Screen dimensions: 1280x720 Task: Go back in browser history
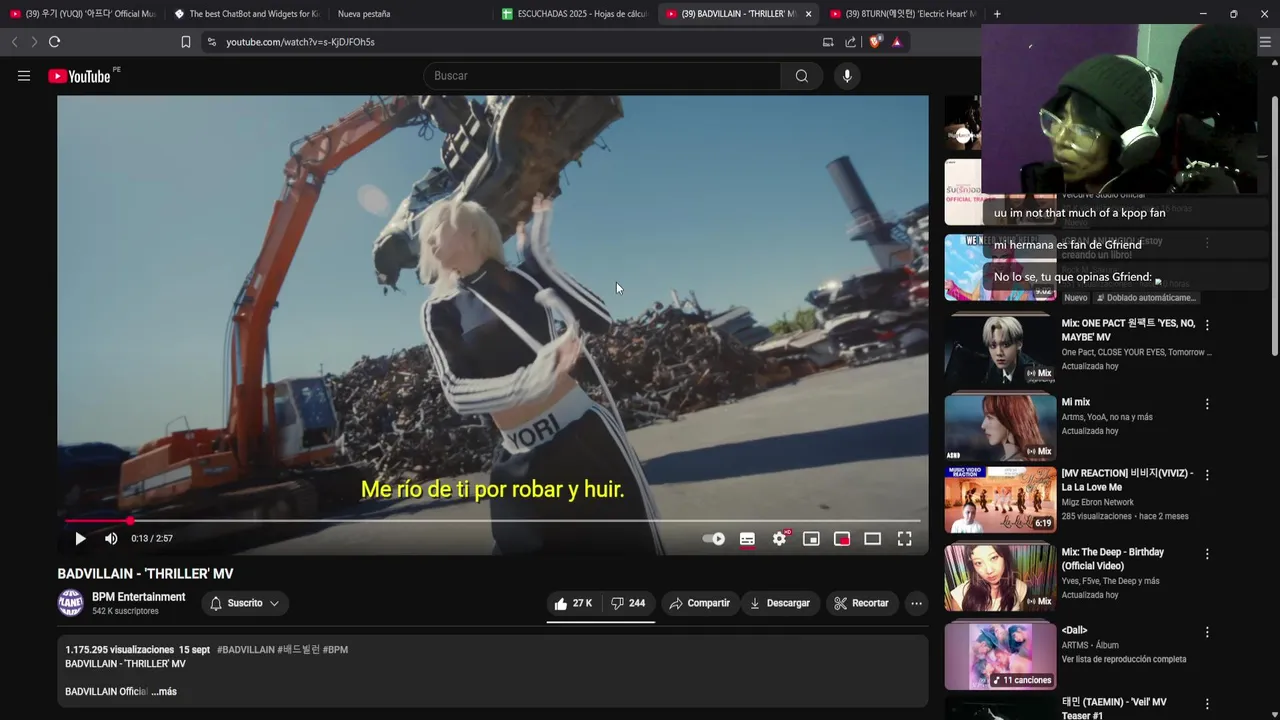(x=14, y=42)
